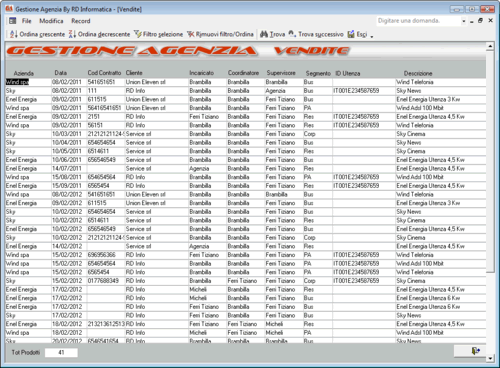Click the Supervisore column header

281,73
